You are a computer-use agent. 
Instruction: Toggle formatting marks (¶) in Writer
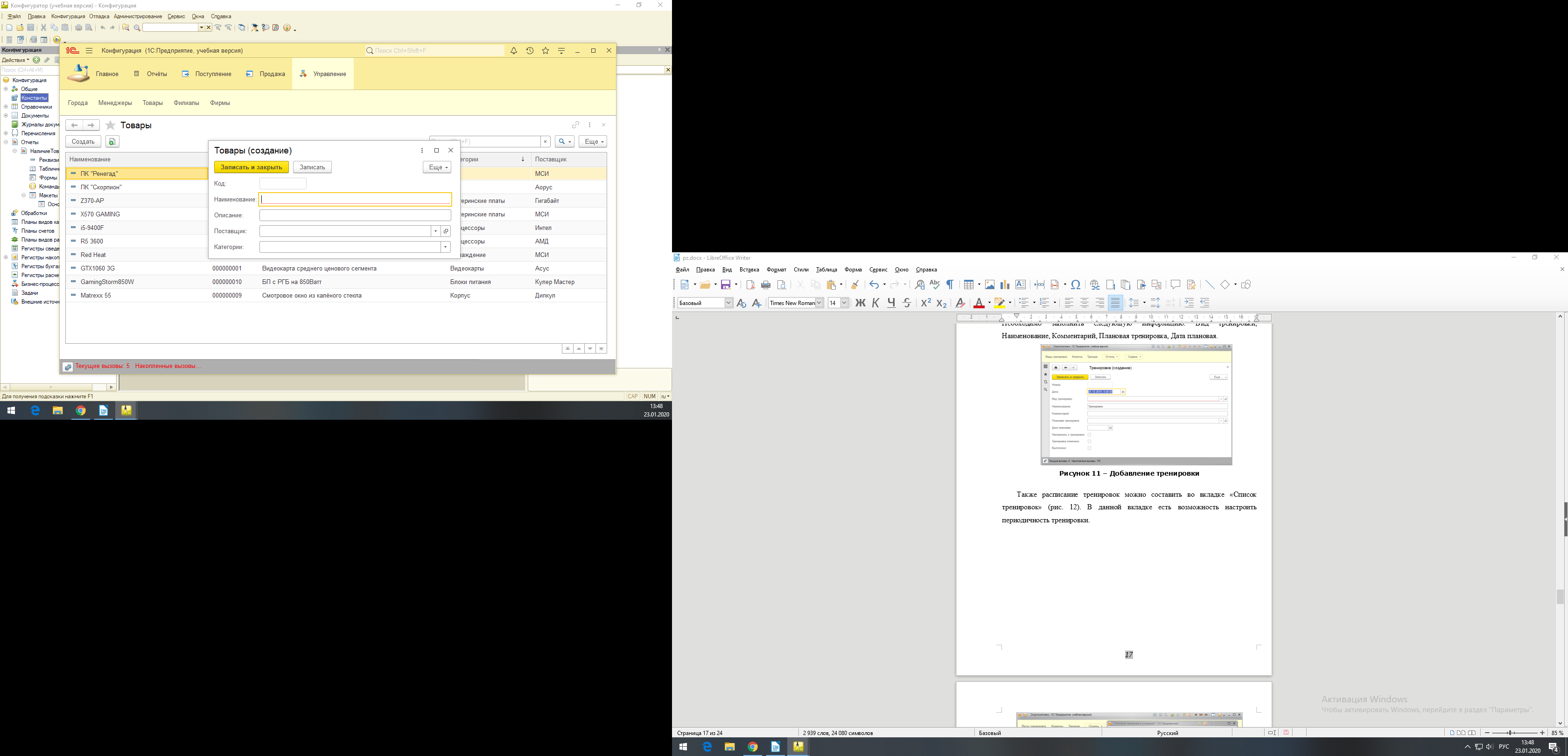(x=950, y=284)
